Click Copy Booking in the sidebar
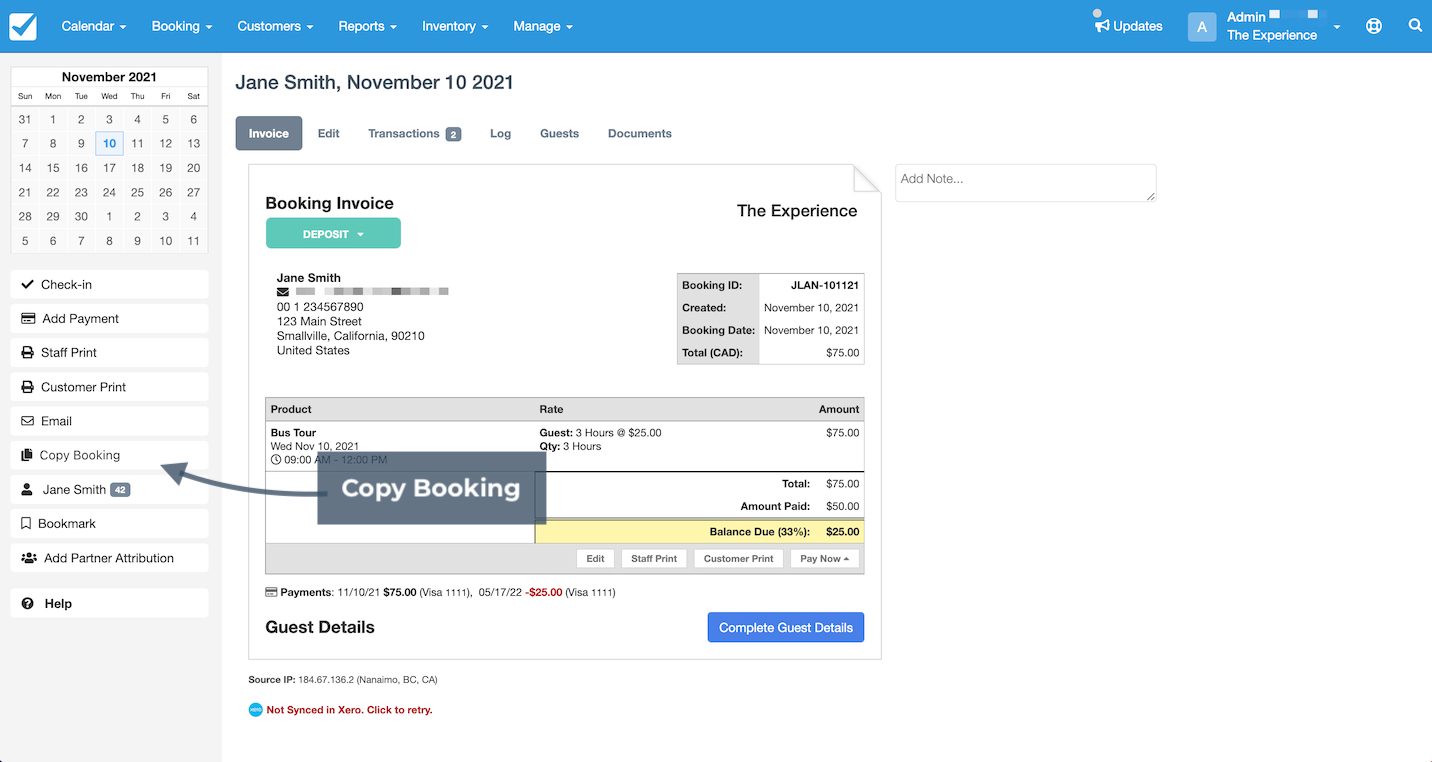Viewport: 1432px width, 762px height. click(110, 455)
